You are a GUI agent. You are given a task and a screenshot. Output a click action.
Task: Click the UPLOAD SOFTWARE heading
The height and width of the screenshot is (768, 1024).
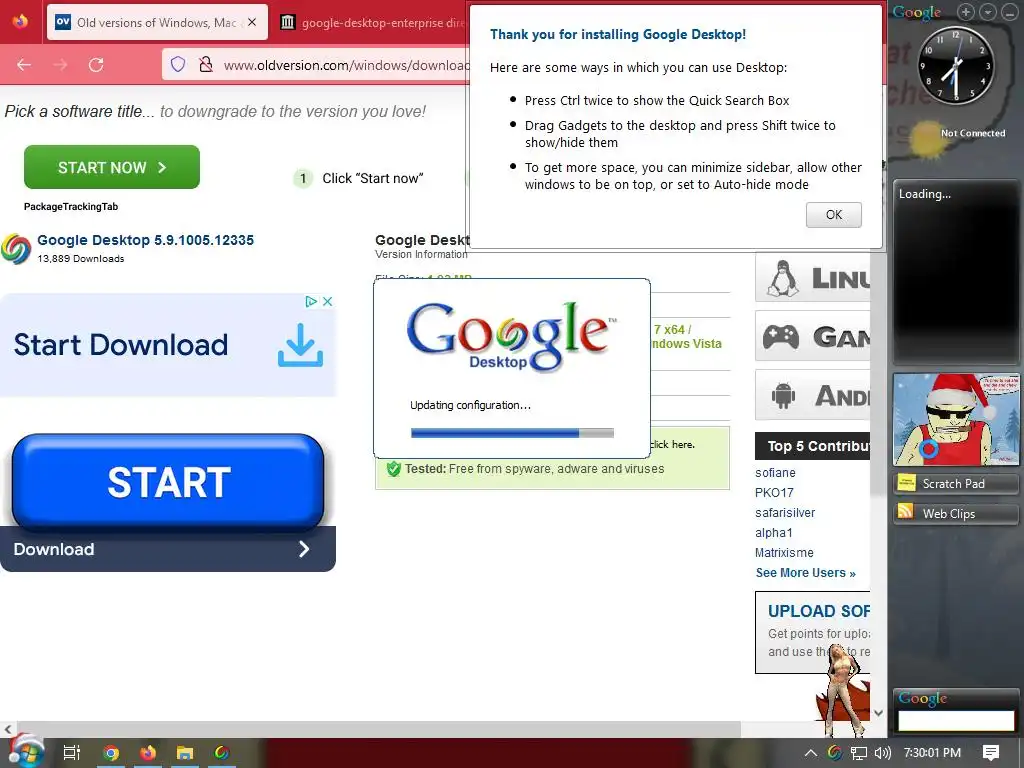click(819, 611)
